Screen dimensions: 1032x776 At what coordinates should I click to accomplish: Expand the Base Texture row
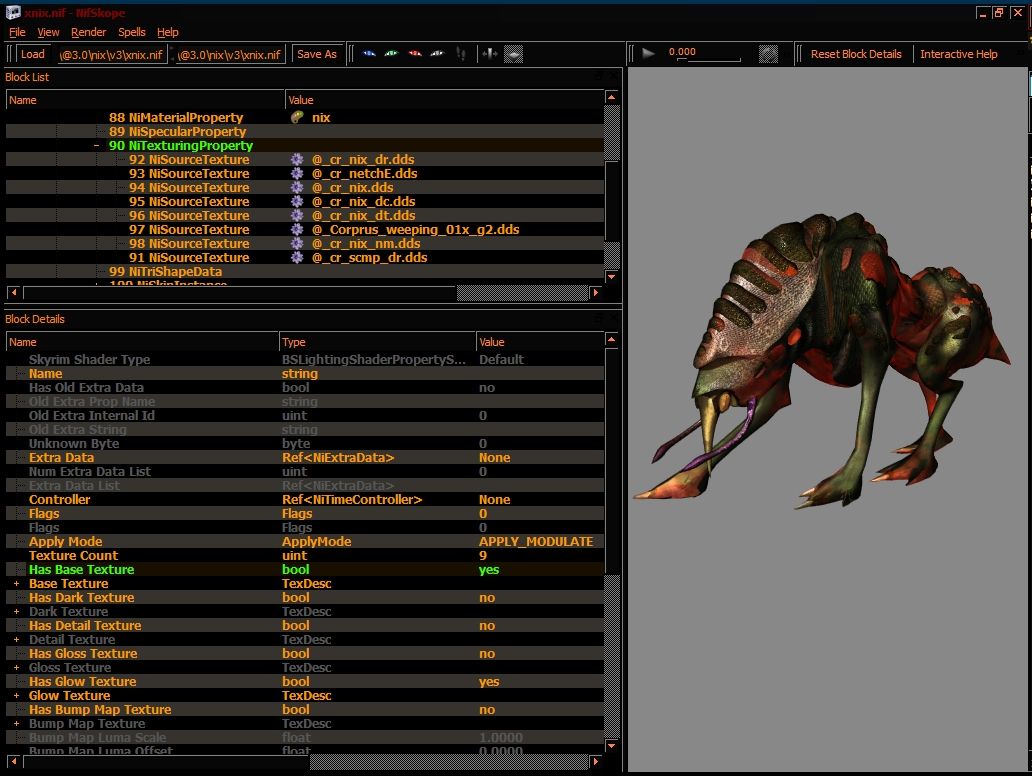pyautogui.click(x=16, y=583)
